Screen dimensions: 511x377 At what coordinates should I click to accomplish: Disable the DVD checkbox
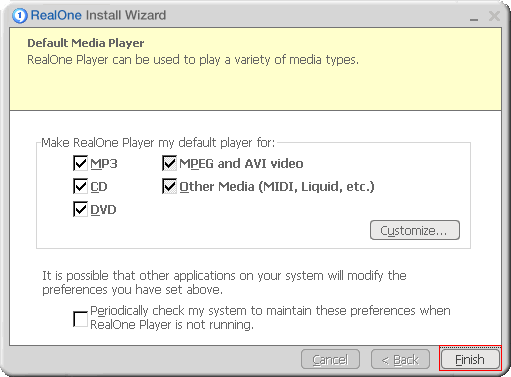coord(80,209)
